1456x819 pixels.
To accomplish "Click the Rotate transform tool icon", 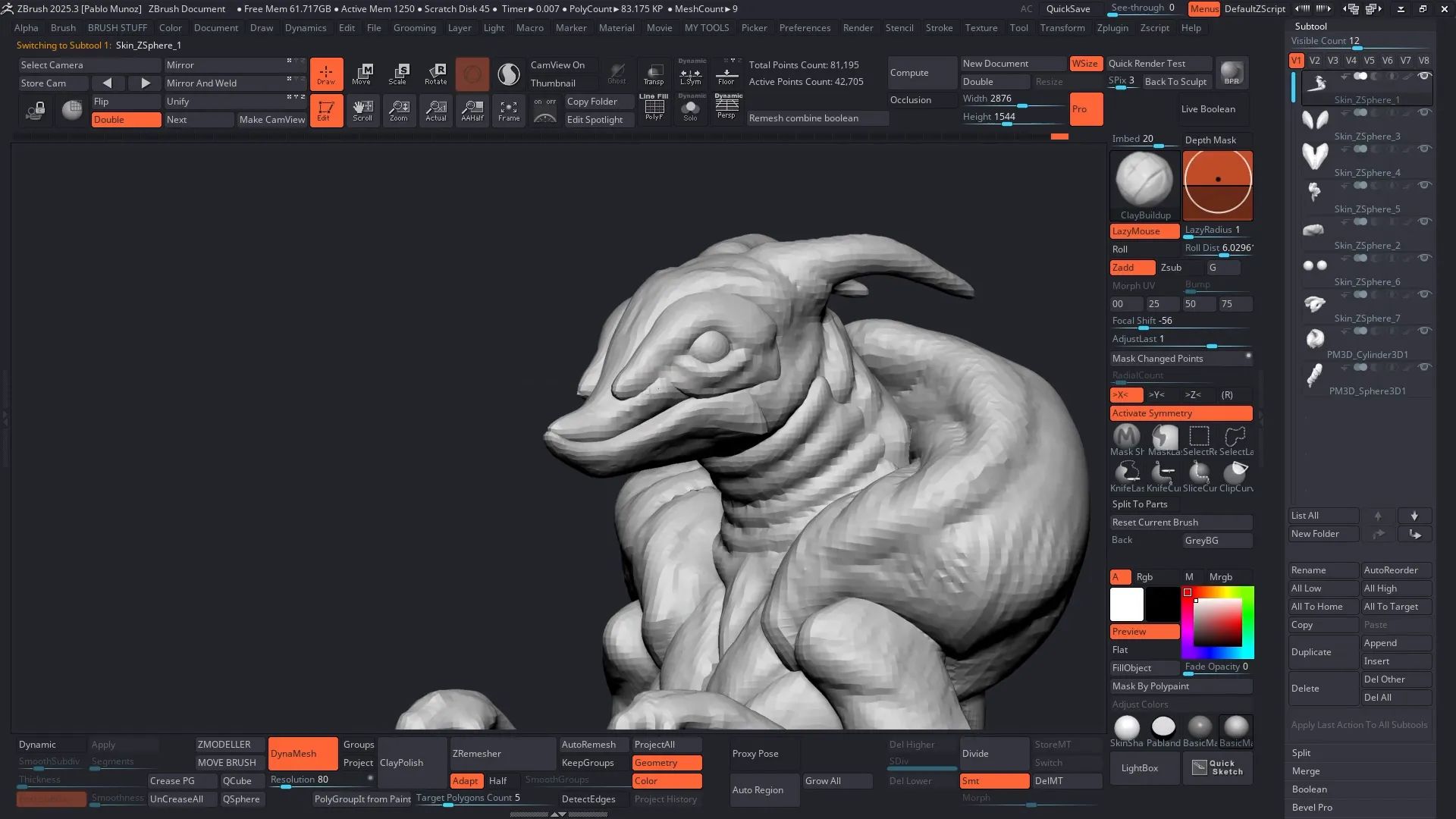I will tap(435, 74).
